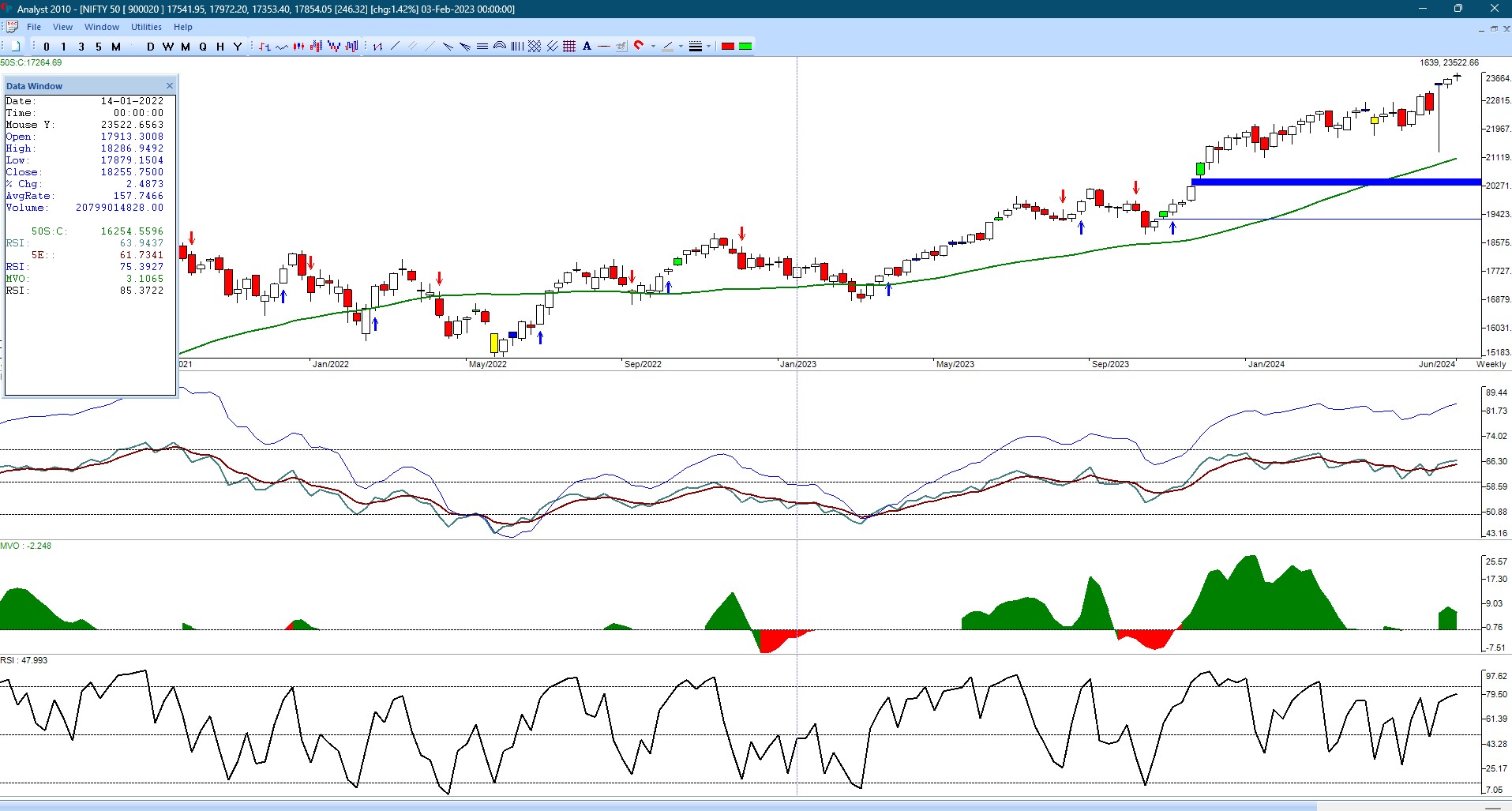Pick the trendline drawing tool
The width and height of the screenshot is (1512, 811).
[395, 47]
